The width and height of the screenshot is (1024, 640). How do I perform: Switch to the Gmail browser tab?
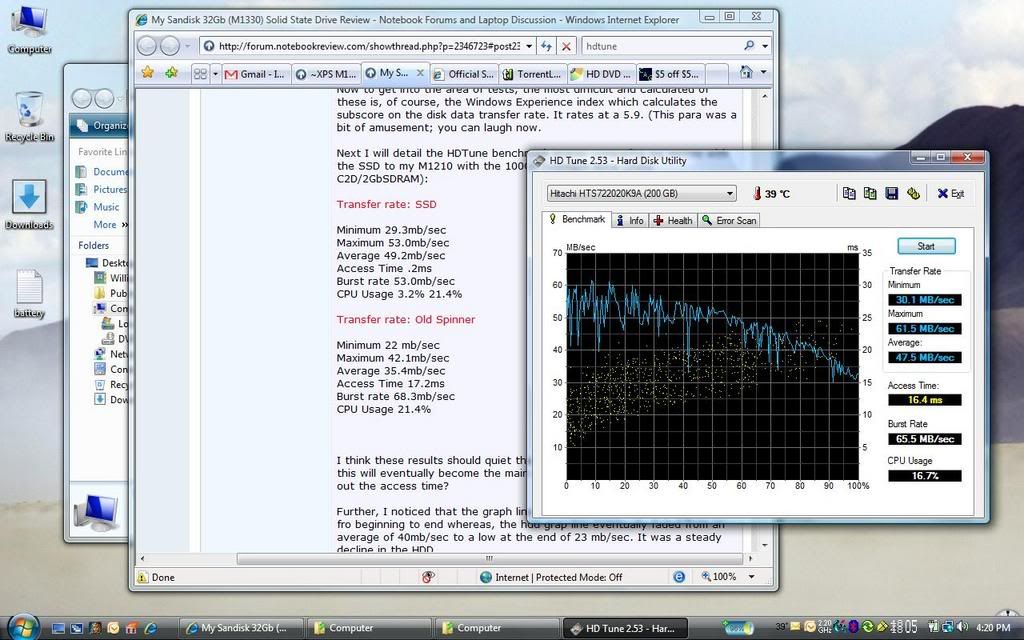coord(255,74)
